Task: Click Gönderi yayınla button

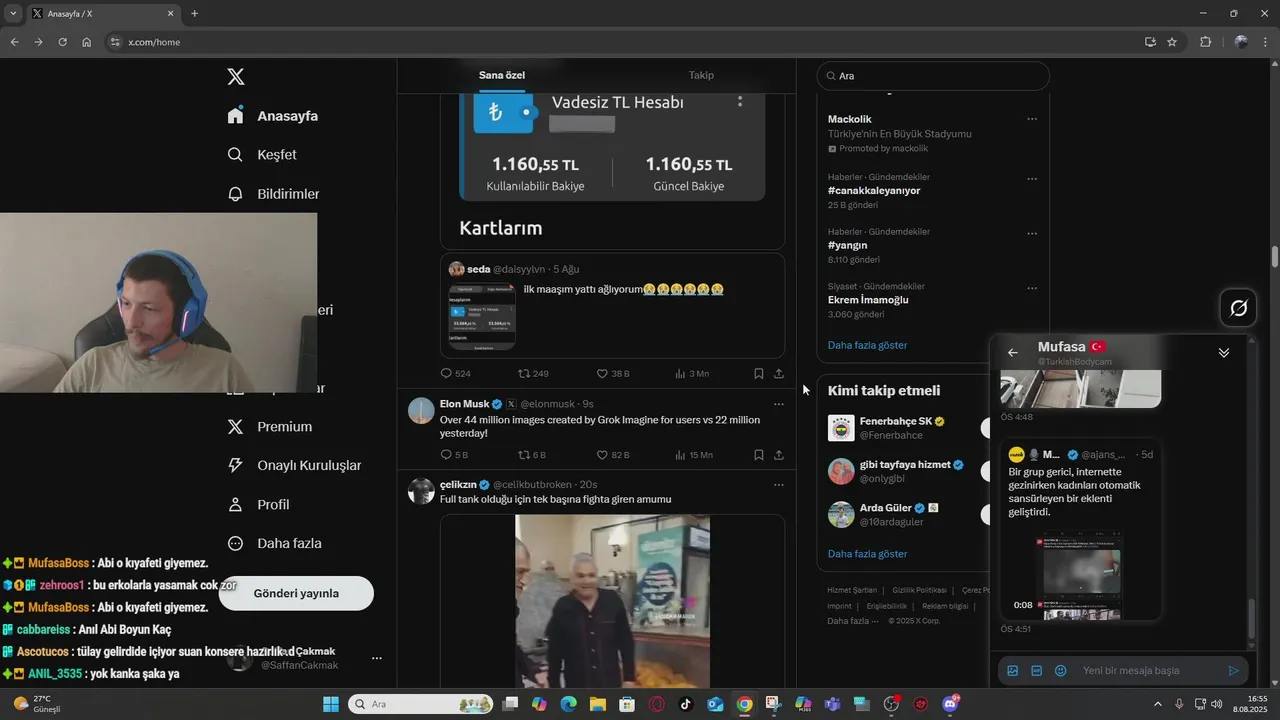Action: coord(296,593)
